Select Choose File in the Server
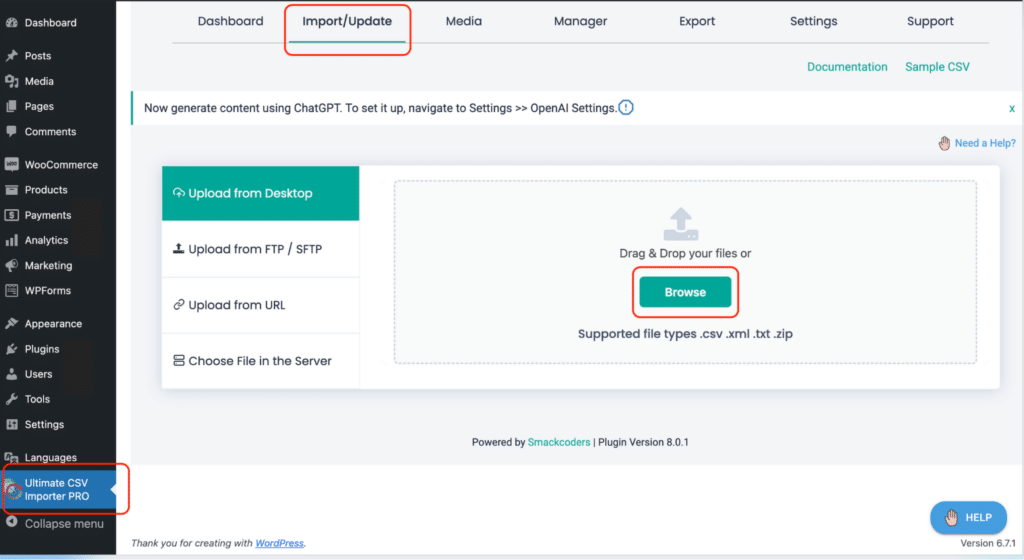 [261, 361]
